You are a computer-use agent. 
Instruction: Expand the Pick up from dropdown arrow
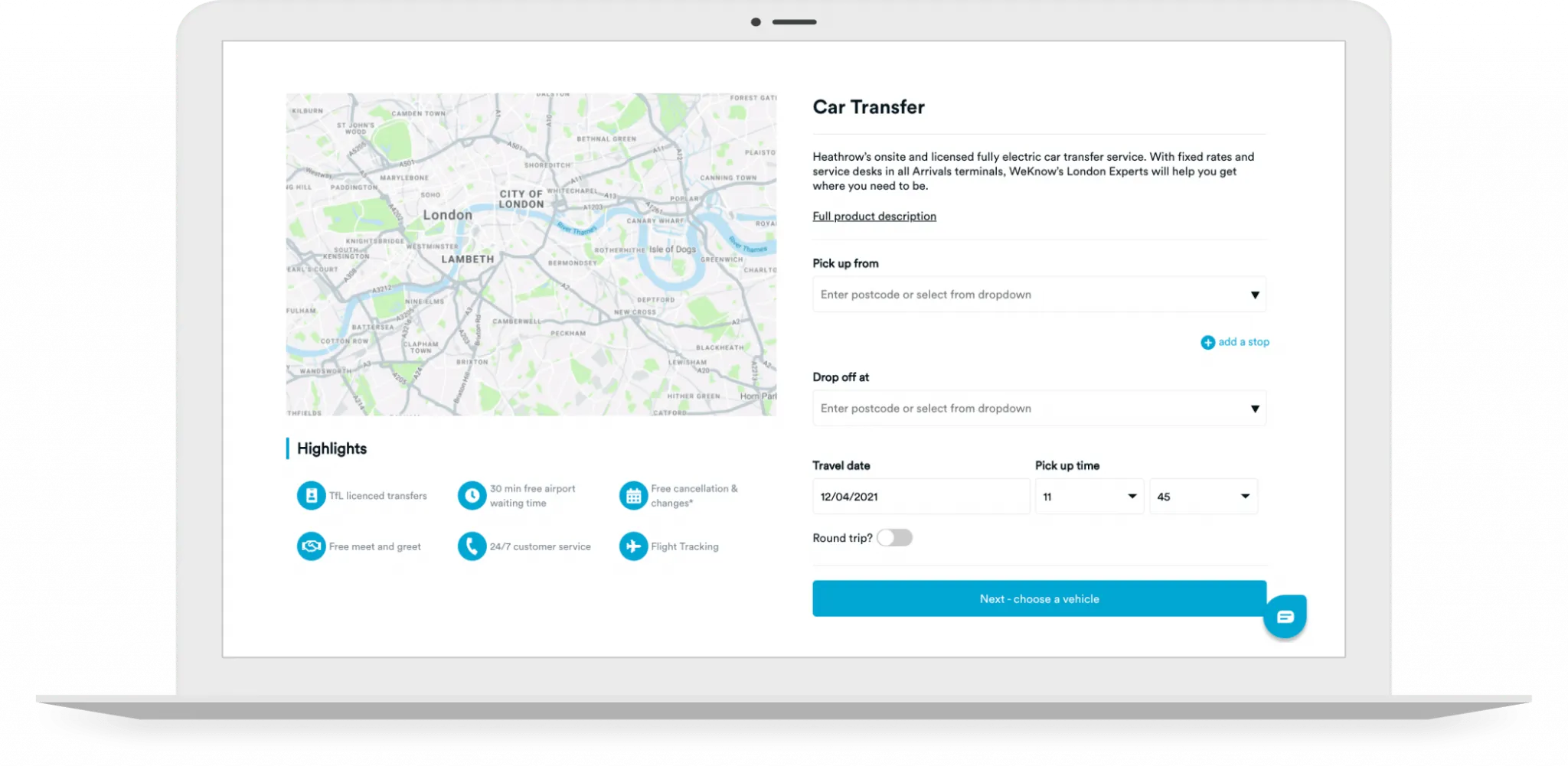point(1254,295)
